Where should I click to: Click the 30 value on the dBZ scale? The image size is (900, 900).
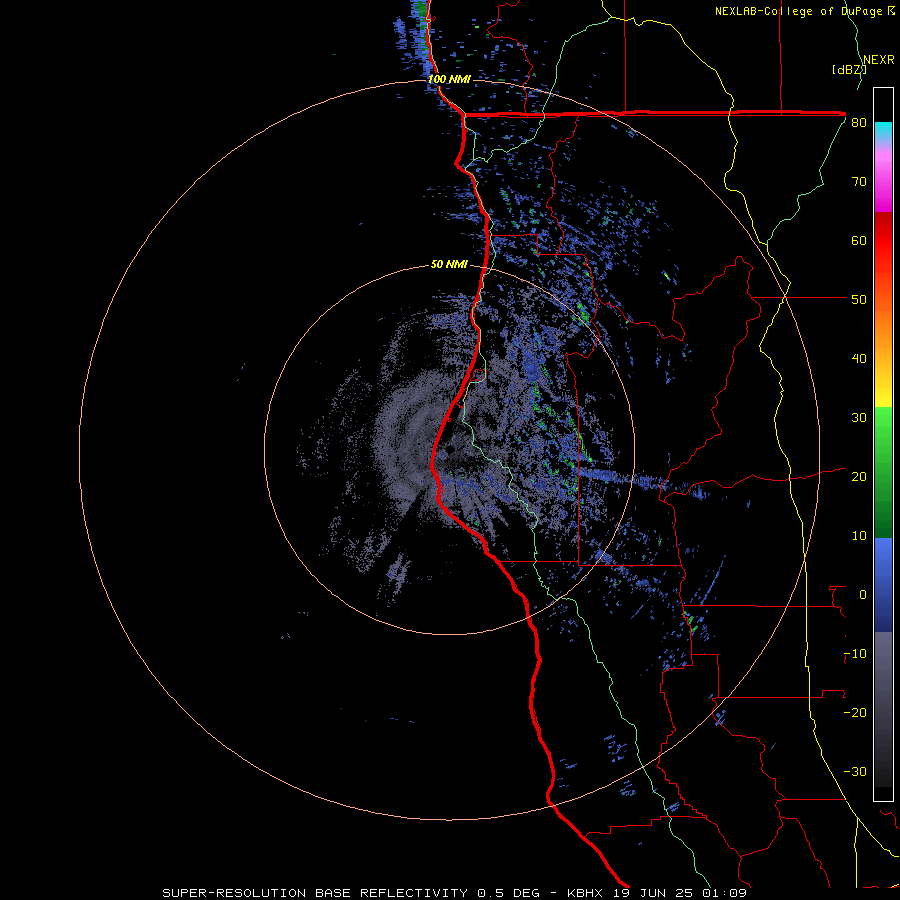click(x=859, y=418)
